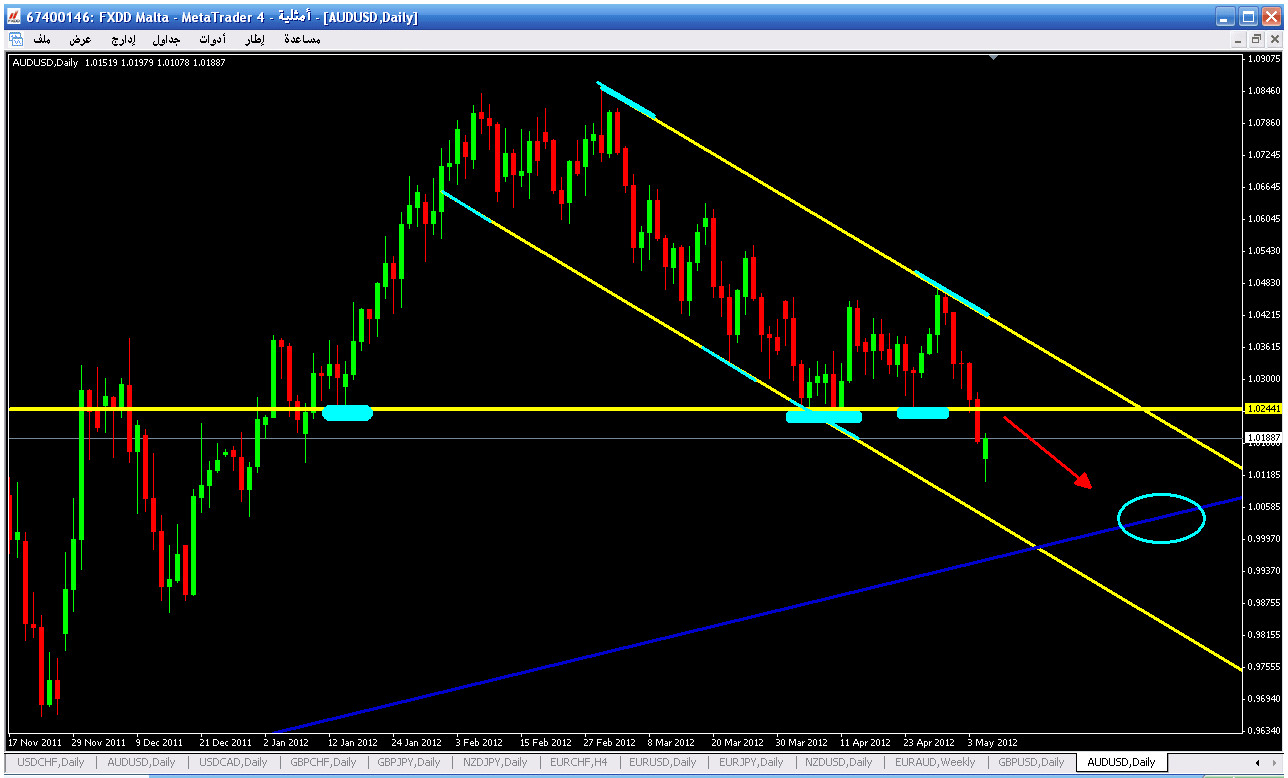
Task: Switch to the EURJPY,Daily chart tab
Action: [x=751, y=762]
